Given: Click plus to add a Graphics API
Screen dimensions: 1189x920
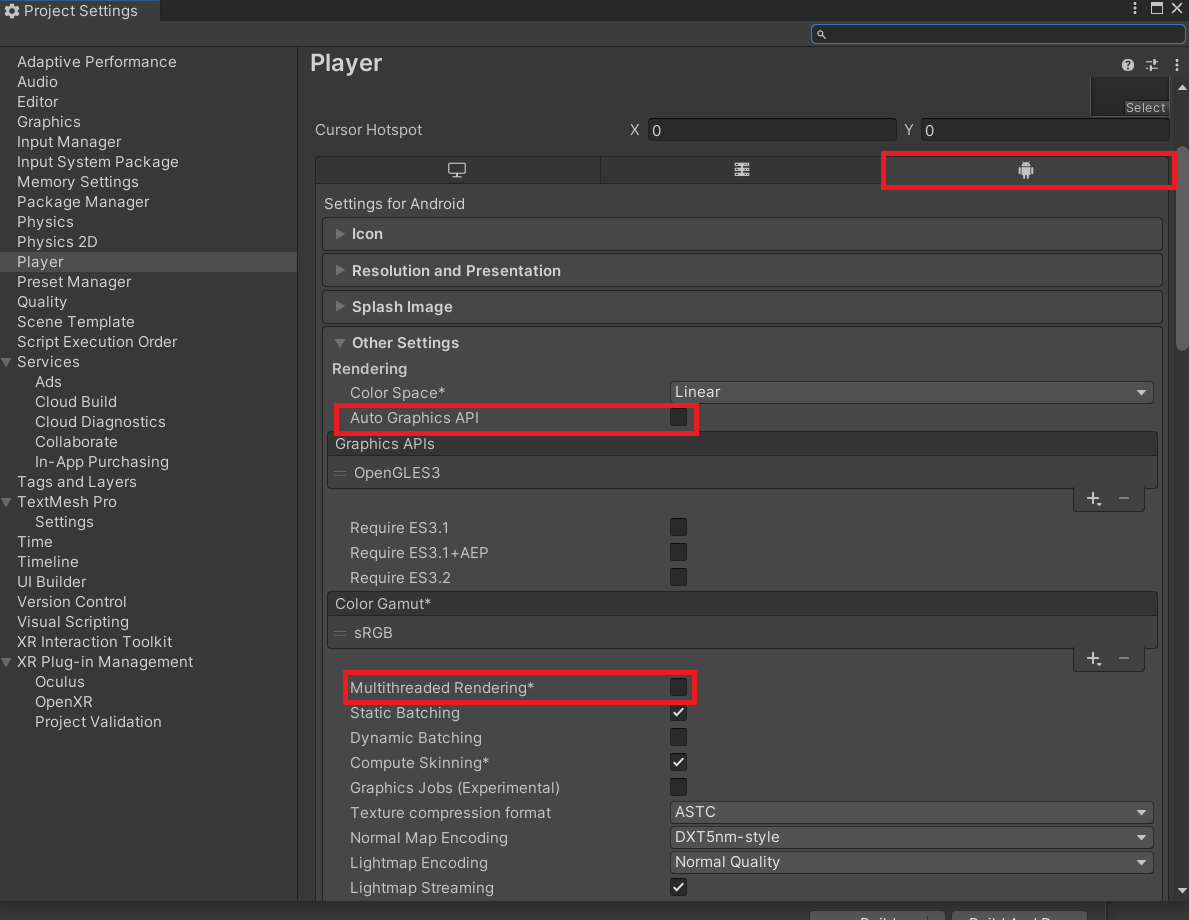Looking at the screenshot, I should click(1093, 498).
